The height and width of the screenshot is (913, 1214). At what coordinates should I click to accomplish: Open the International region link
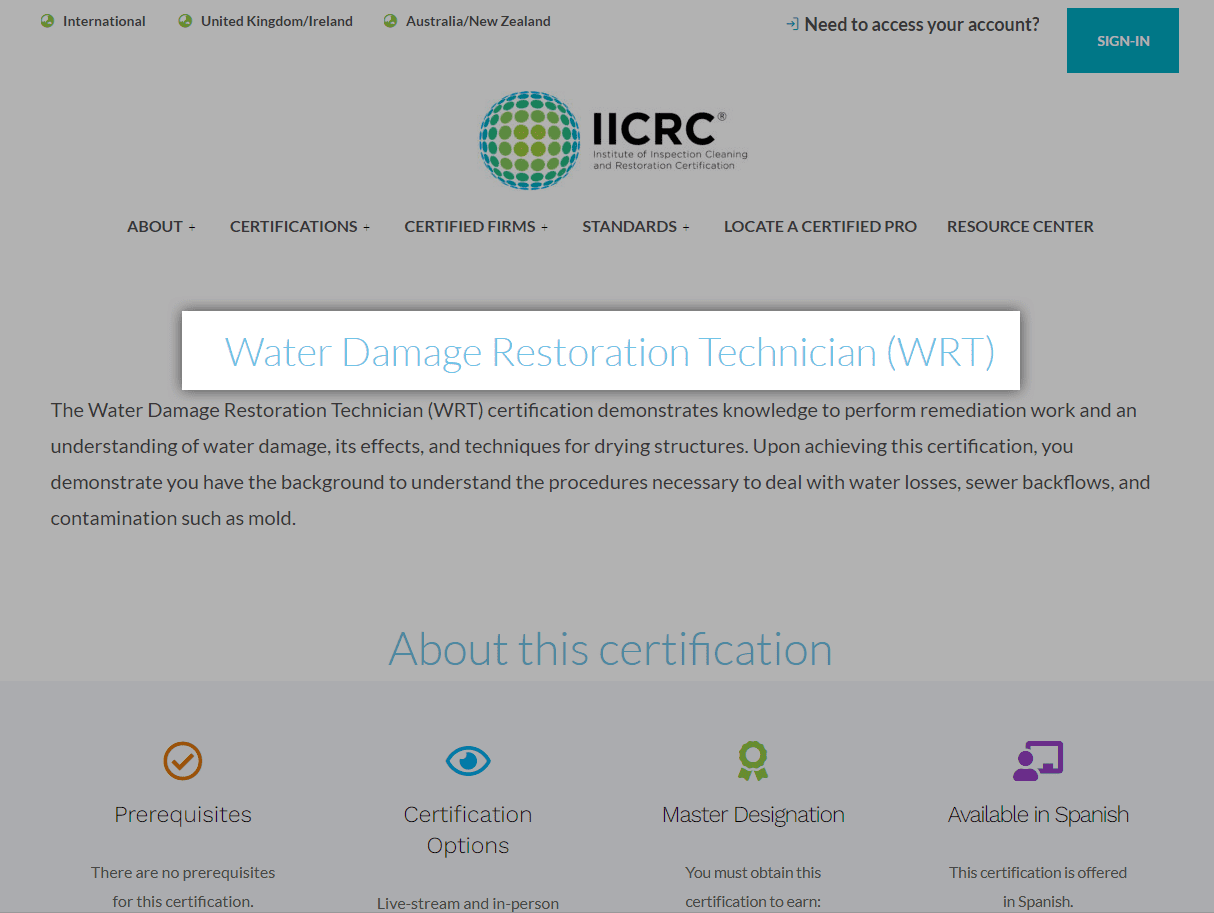(x=104, y=21)
